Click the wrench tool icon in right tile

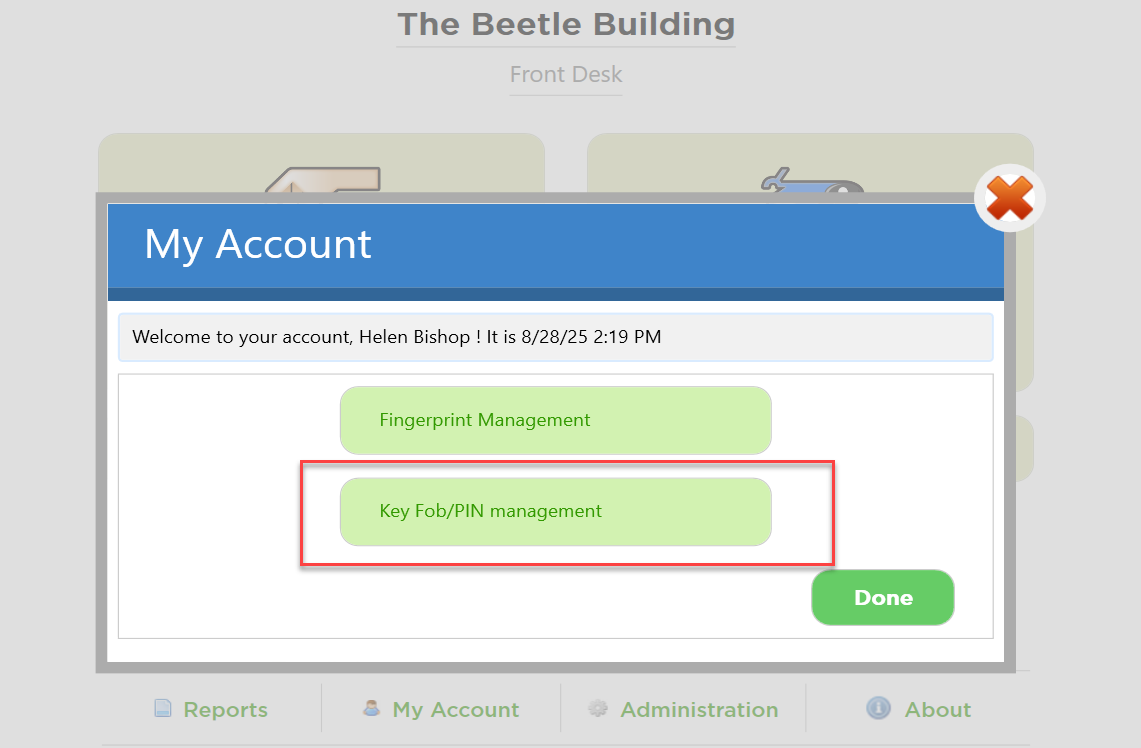(x=811, y=180)
